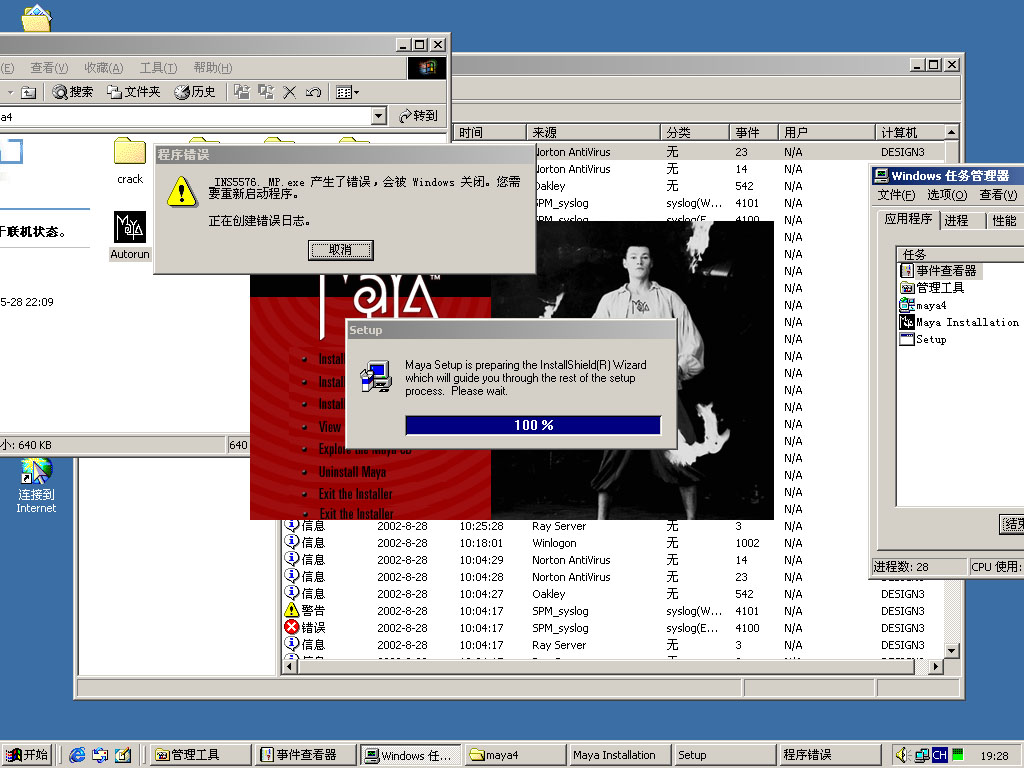The width and height of the screenshot is (1024, 768).
Task: Sort events by the 计算机 column header
Action: (x=910, y=133)
